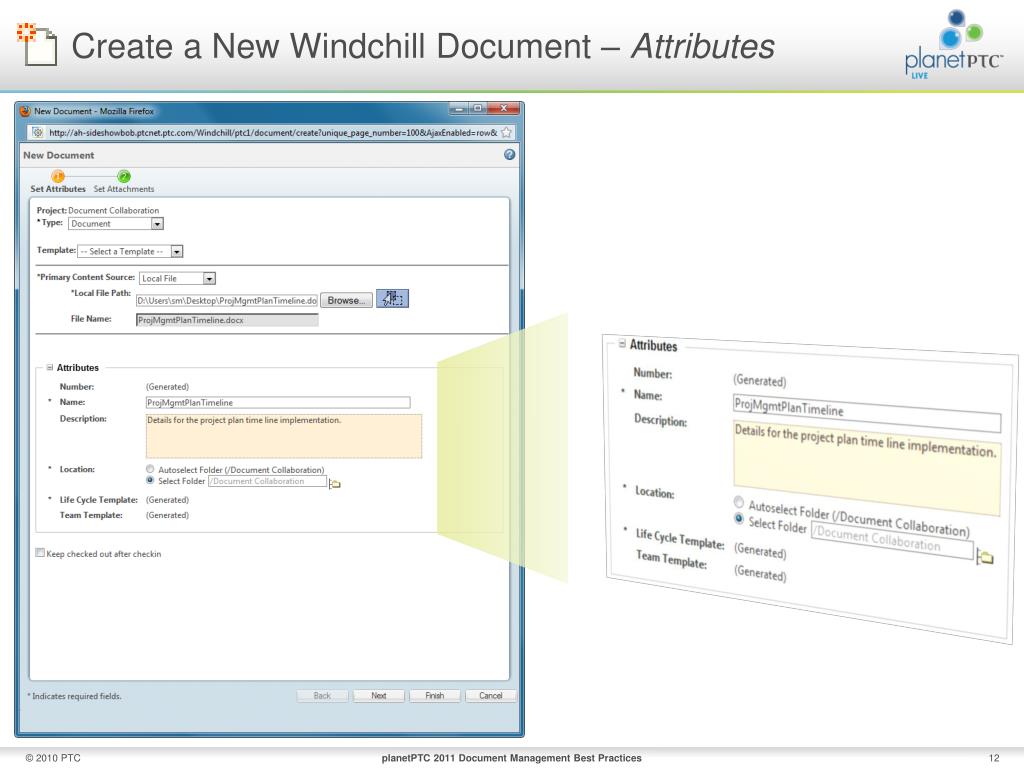Click the Life Cycle Template '(Generated)' value

point(167,500)
